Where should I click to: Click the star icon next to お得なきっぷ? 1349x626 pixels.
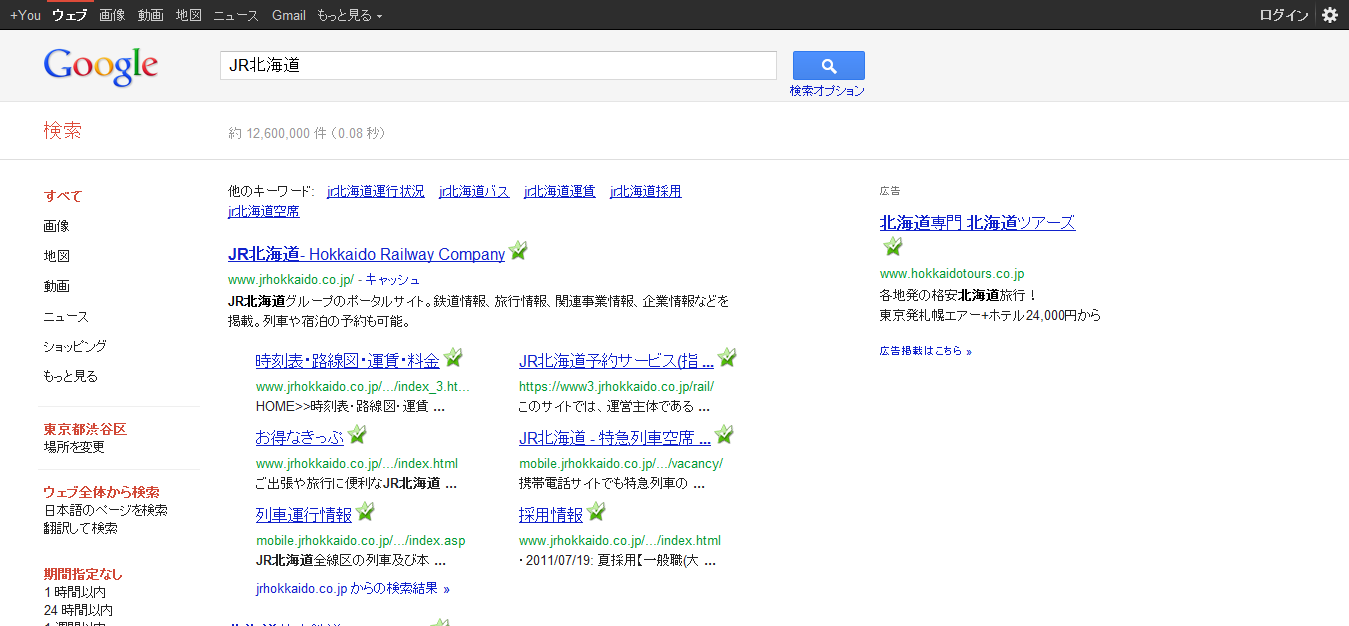[x=357, y=435]
